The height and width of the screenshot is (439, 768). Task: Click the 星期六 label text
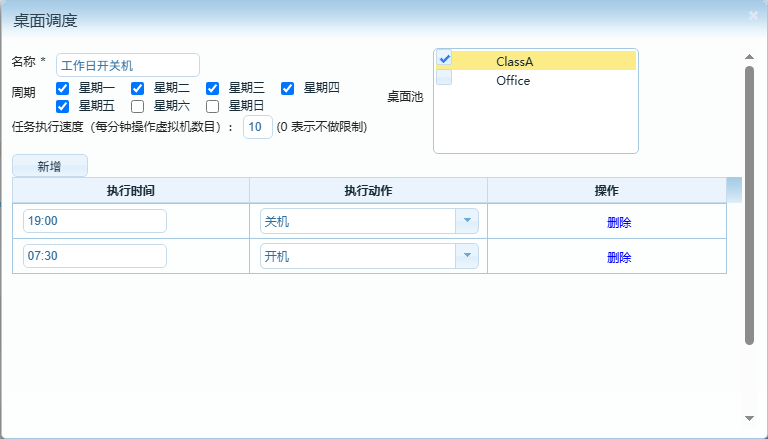click(171, 106)
